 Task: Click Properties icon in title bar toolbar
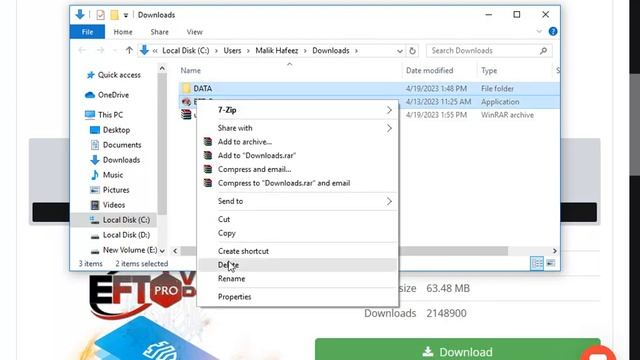[100, 15]
